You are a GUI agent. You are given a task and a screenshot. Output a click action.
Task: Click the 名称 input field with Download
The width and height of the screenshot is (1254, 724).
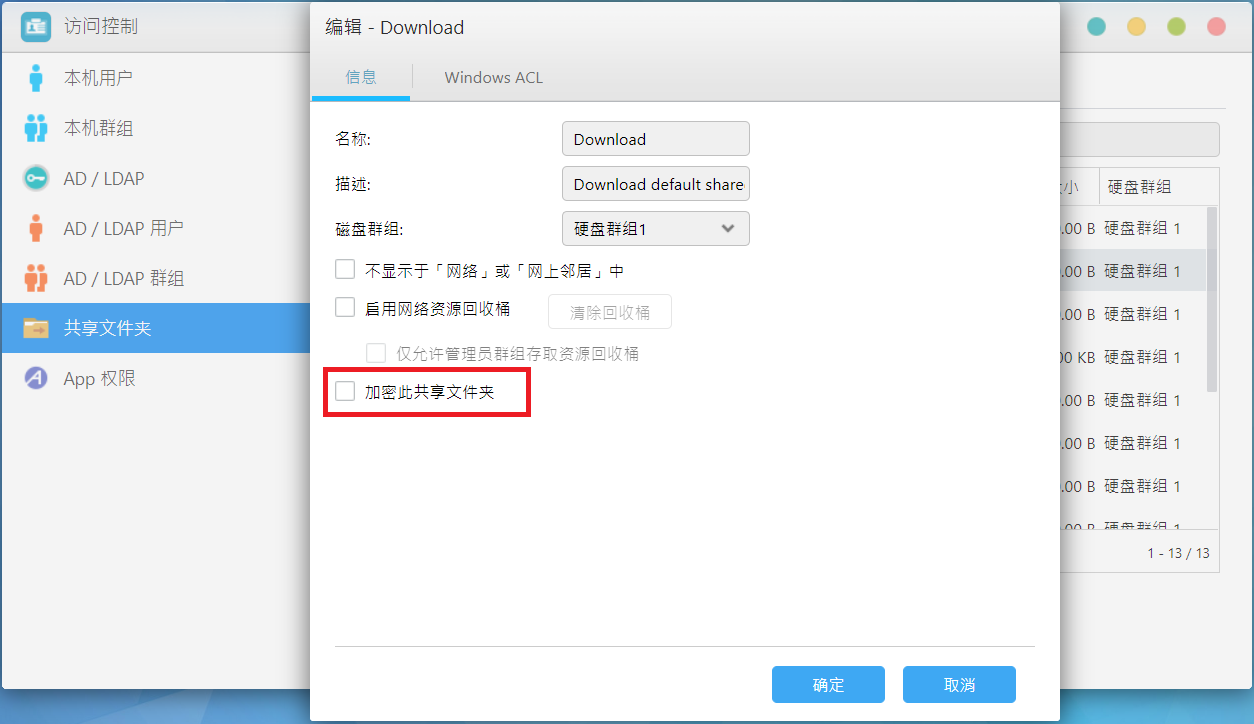pyautogui.click(x=656, y=139)
